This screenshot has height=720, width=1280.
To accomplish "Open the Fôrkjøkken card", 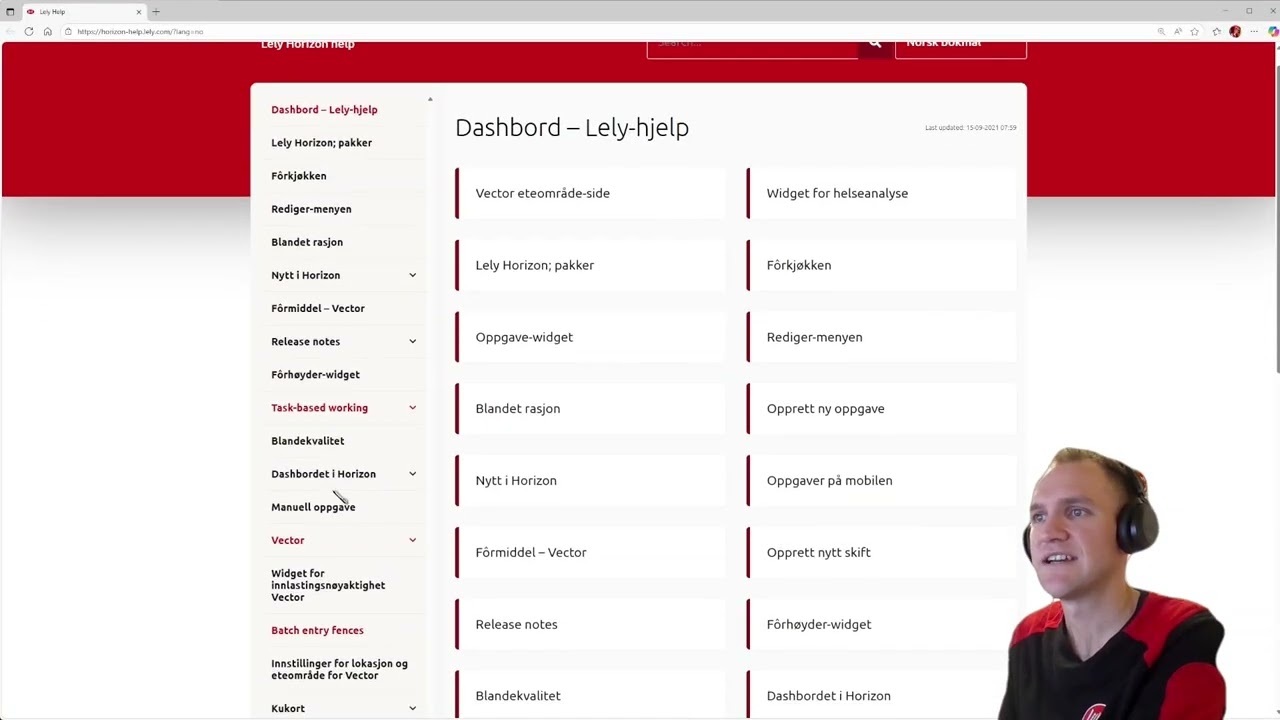I will coord(881,265).
